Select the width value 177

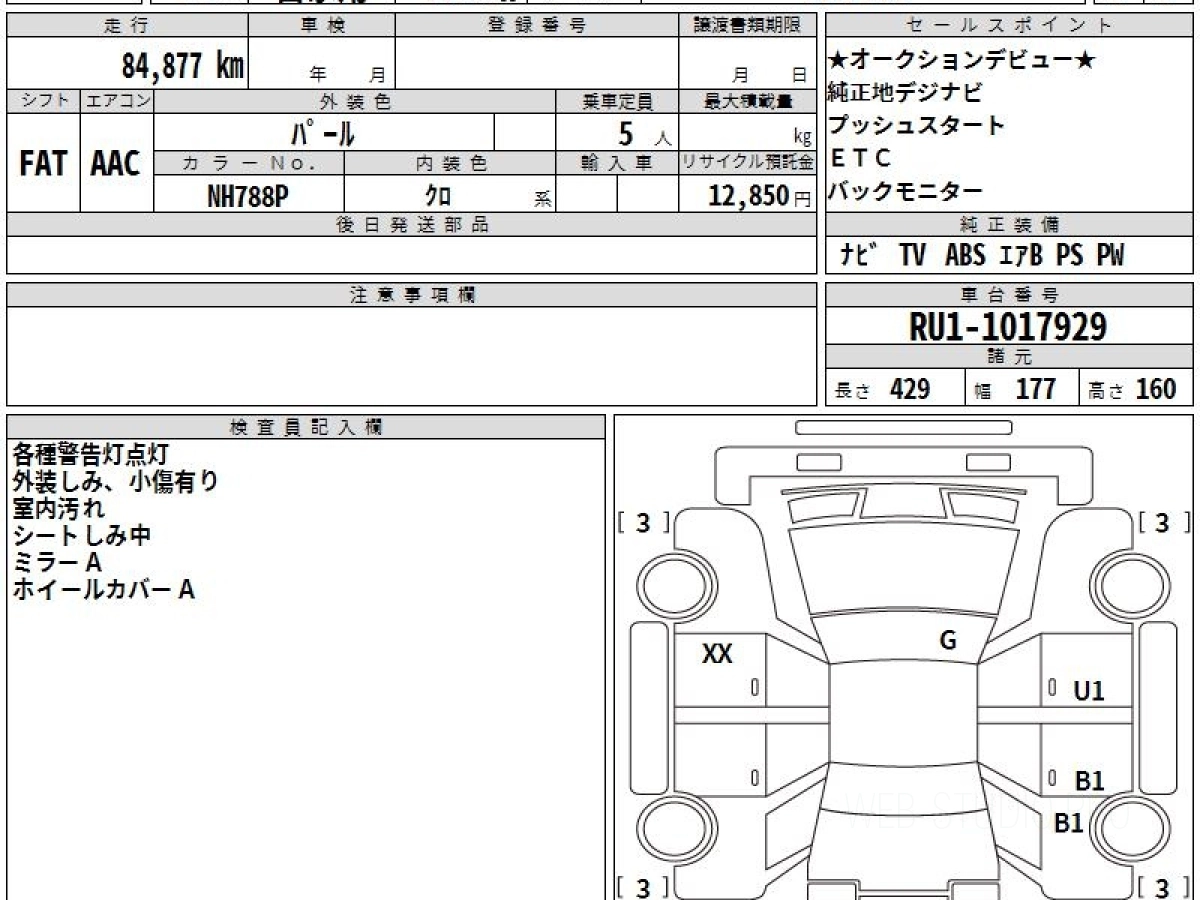1036,389
